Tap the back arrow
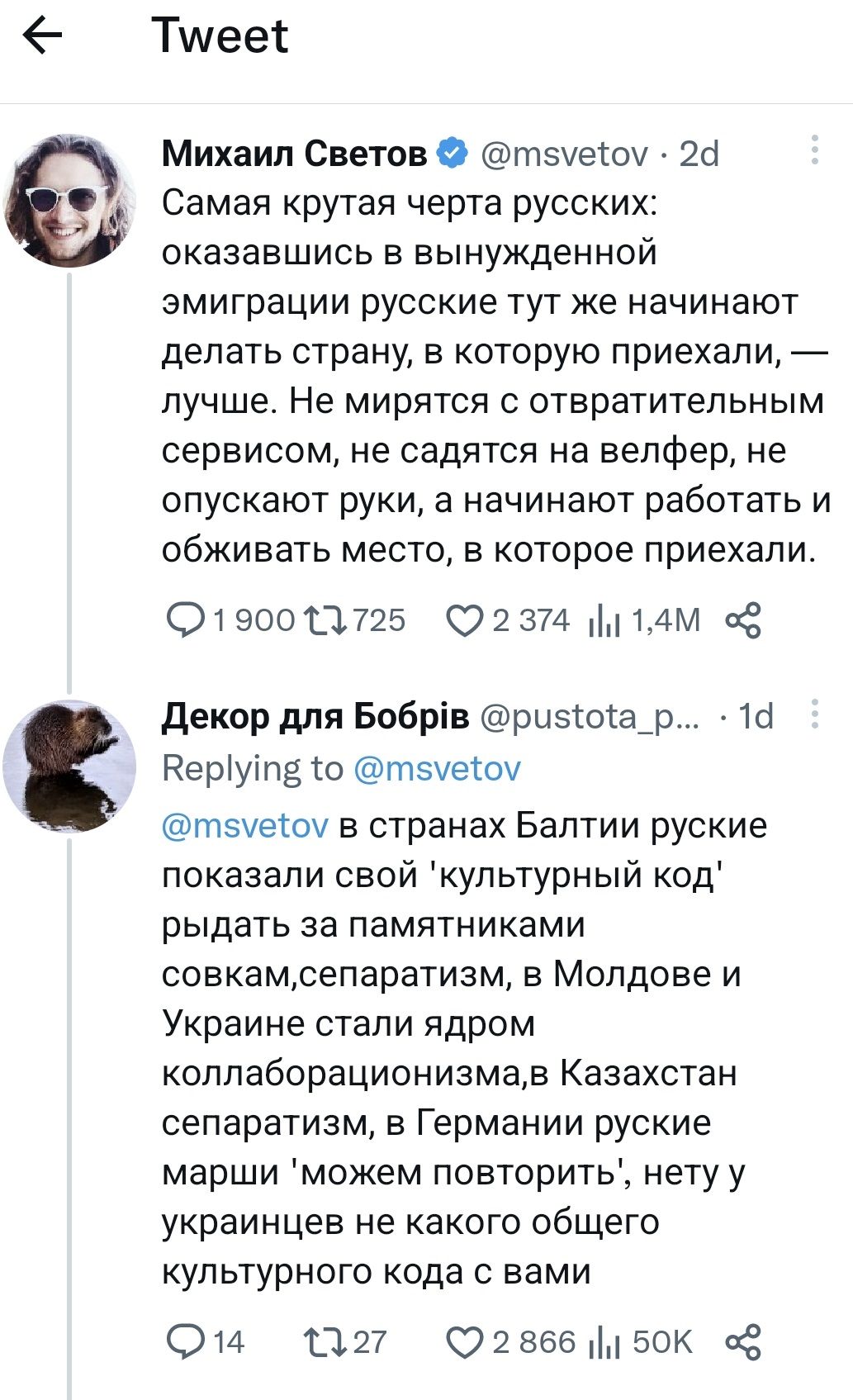 pyautogui.click(x=43, y=36)
